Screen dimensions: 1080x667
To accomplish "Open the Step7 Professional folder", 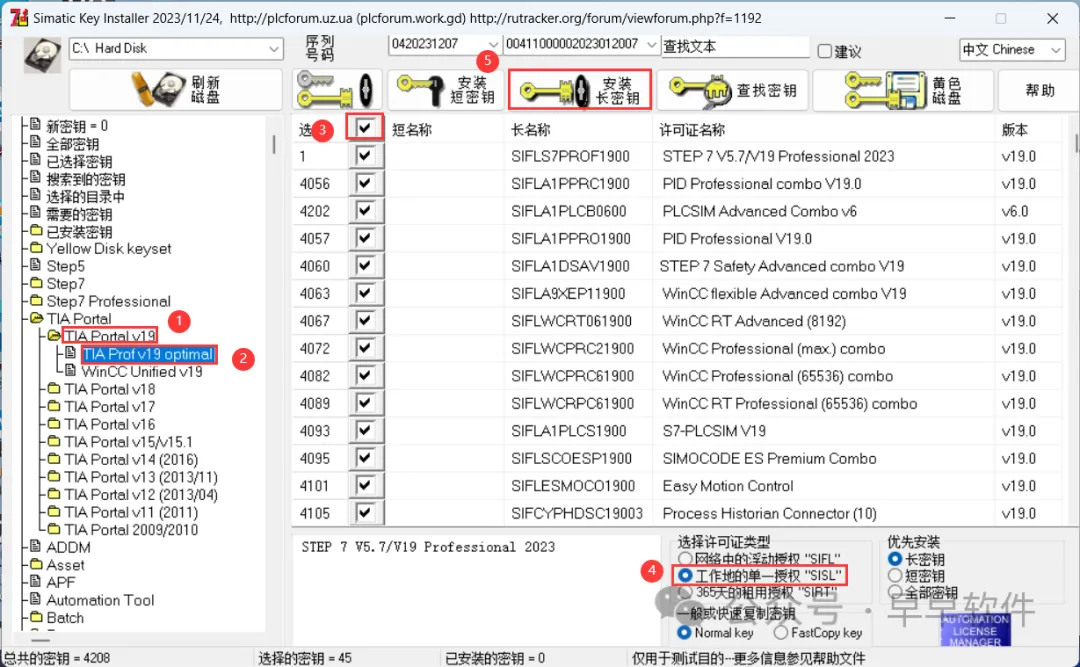I will (108, 301).
